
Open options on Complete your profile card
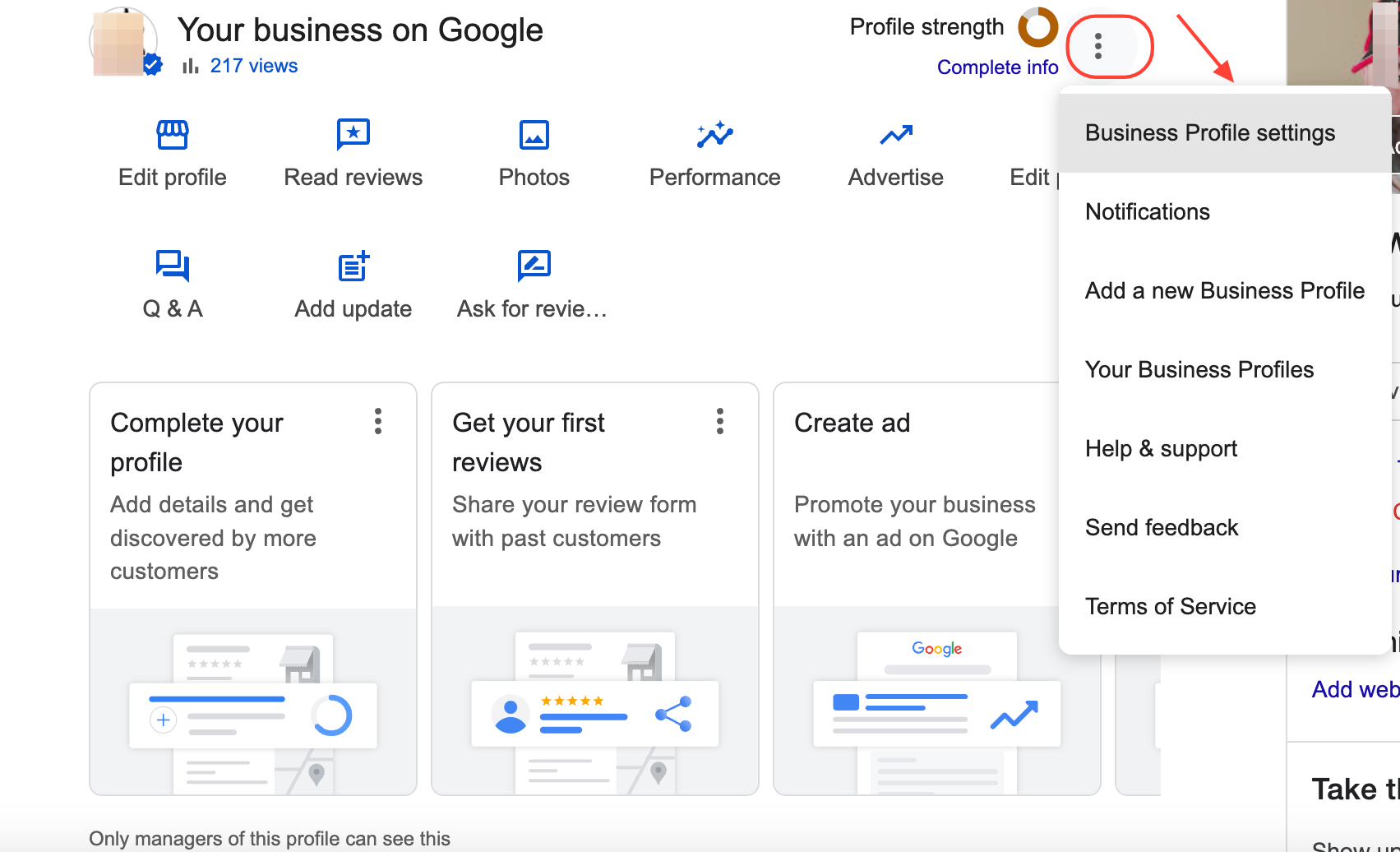tap(378, 421)
